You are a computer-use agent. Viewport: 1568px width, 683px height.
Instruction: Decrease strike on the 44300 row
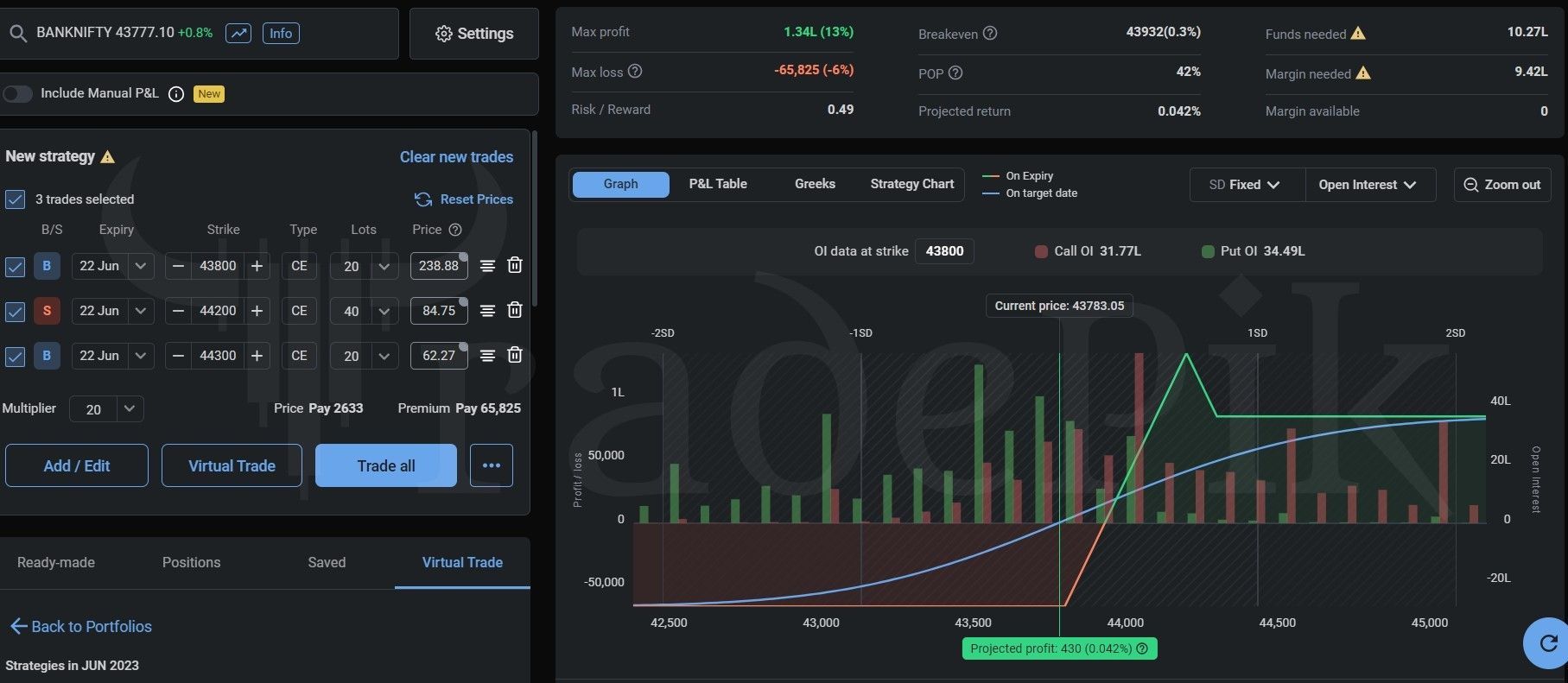tap(178, 356)
